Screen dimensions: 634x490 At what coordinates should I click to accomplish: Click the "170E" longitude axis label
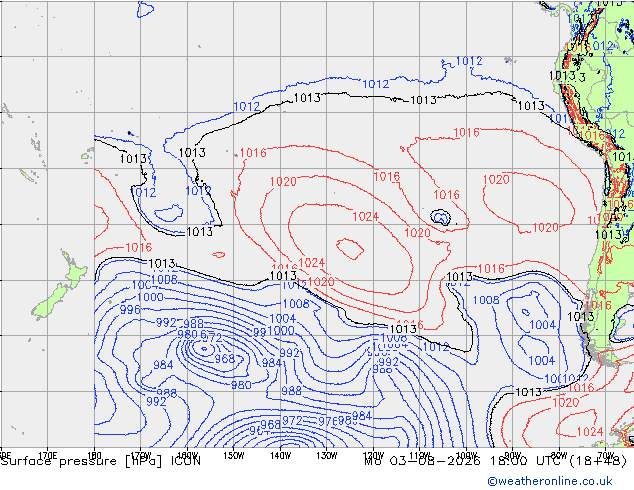(48, 455)
